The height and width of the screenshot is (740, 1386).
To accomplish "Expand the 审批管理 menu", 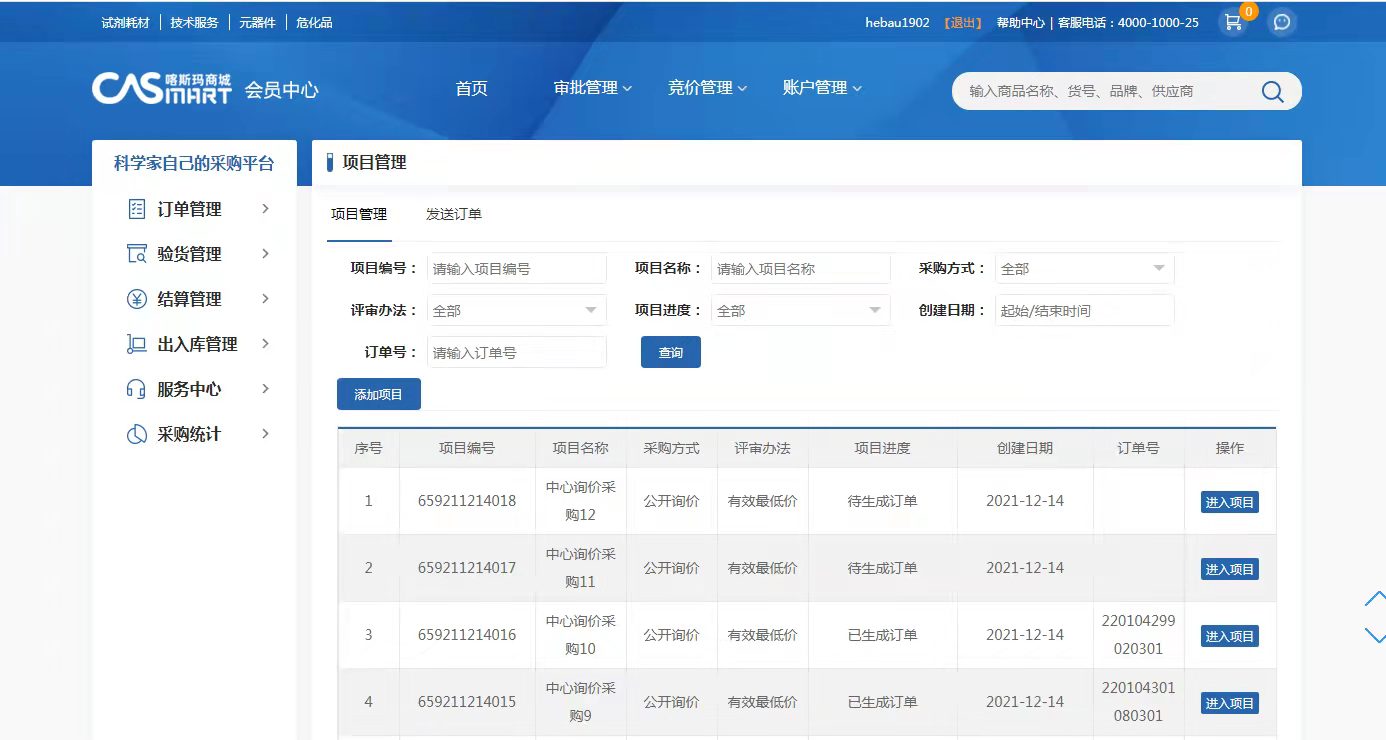I will point(592,88).
